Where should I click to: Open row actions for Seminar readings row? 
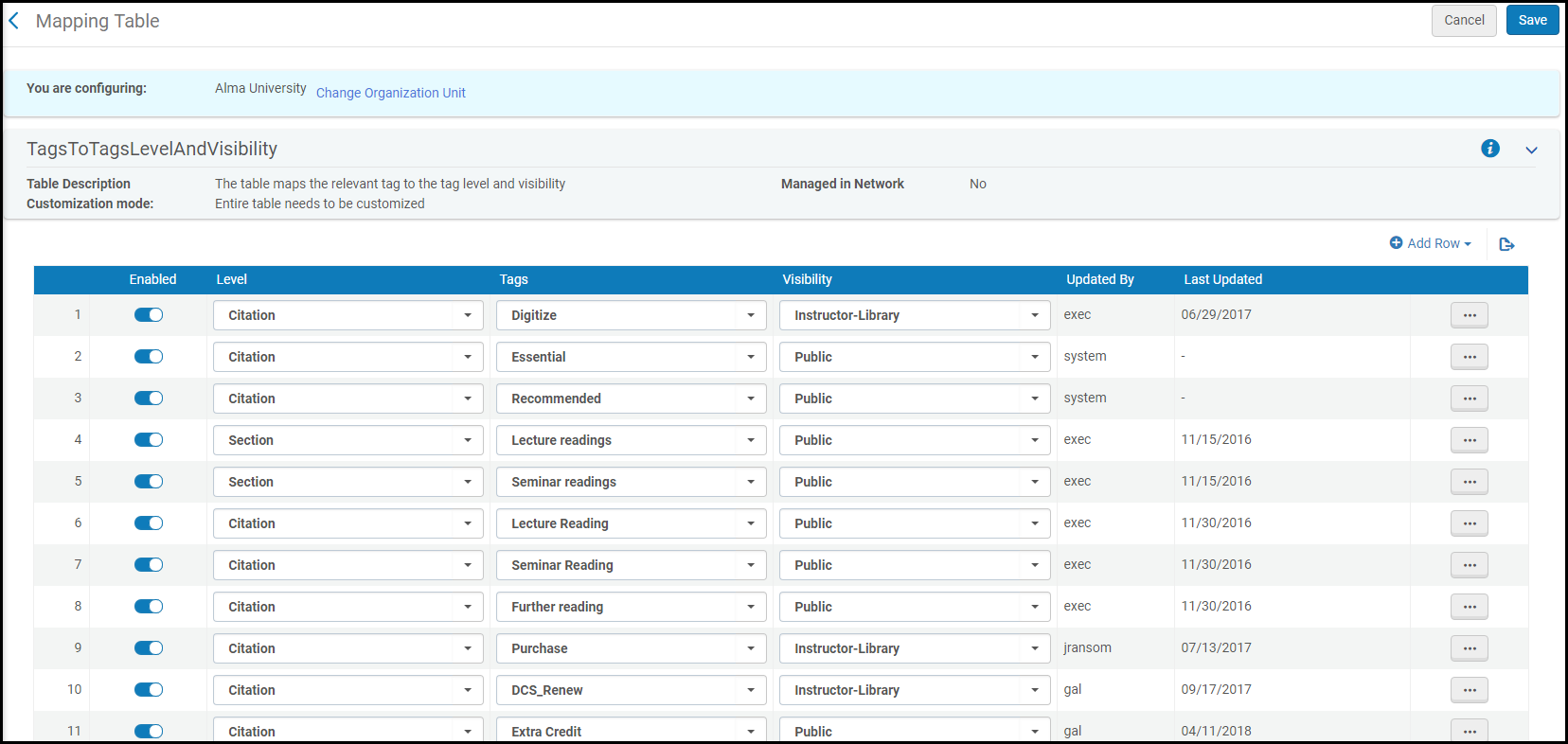point(1470,482)
